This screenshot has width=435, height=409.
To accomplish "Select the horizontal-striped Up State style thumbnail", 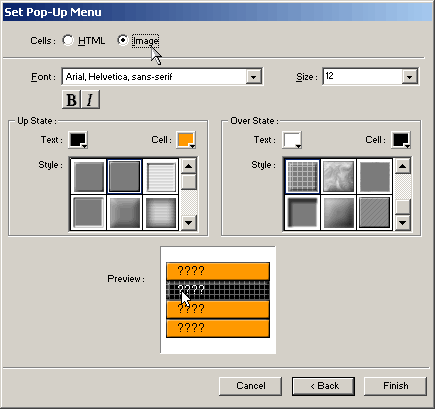I will pos(161,177).
